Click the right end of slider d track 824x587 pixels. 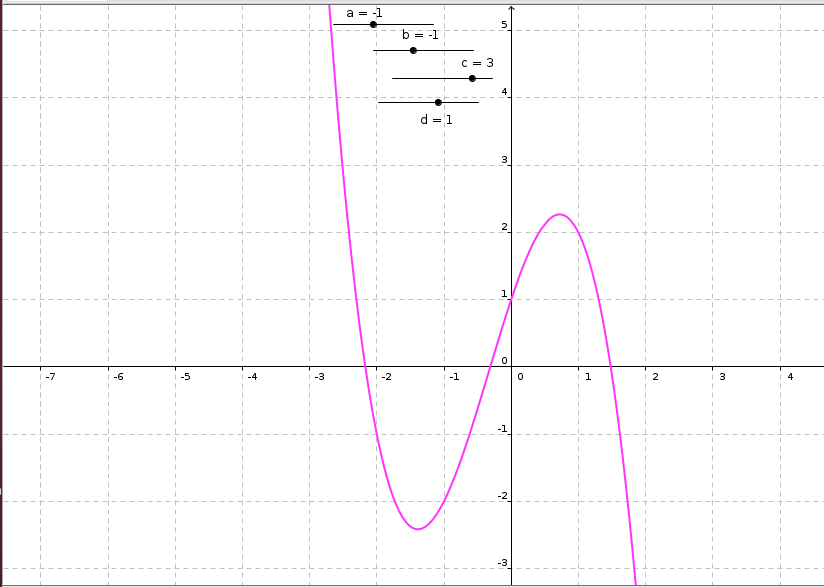[477, 102]
